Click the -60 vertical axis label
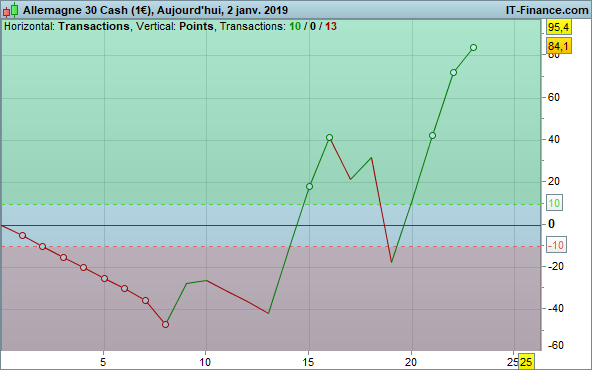Screen dimensions: 592x370 point(555,345)
